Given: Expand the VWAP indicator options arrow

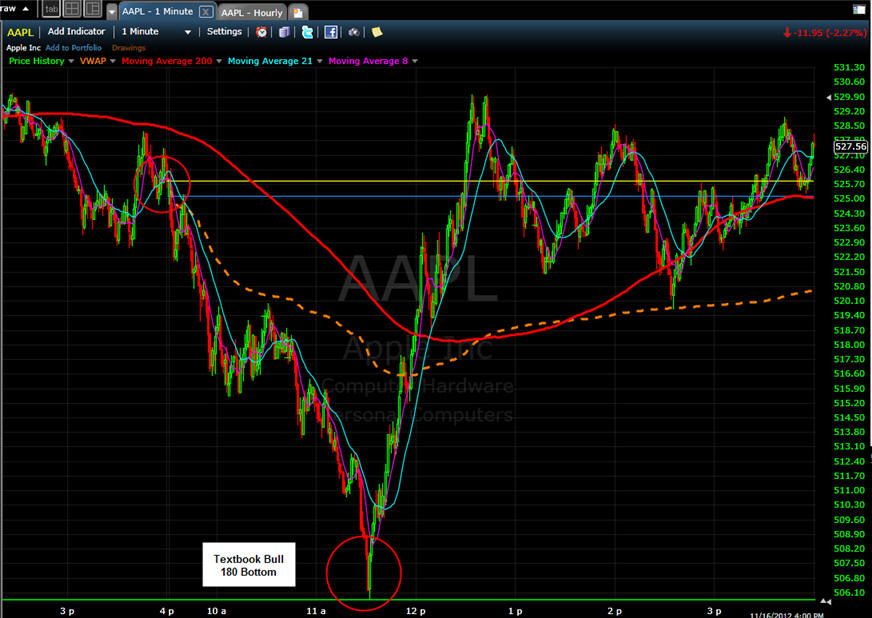Looking at the screenshot, I should [x=111, y=61].
